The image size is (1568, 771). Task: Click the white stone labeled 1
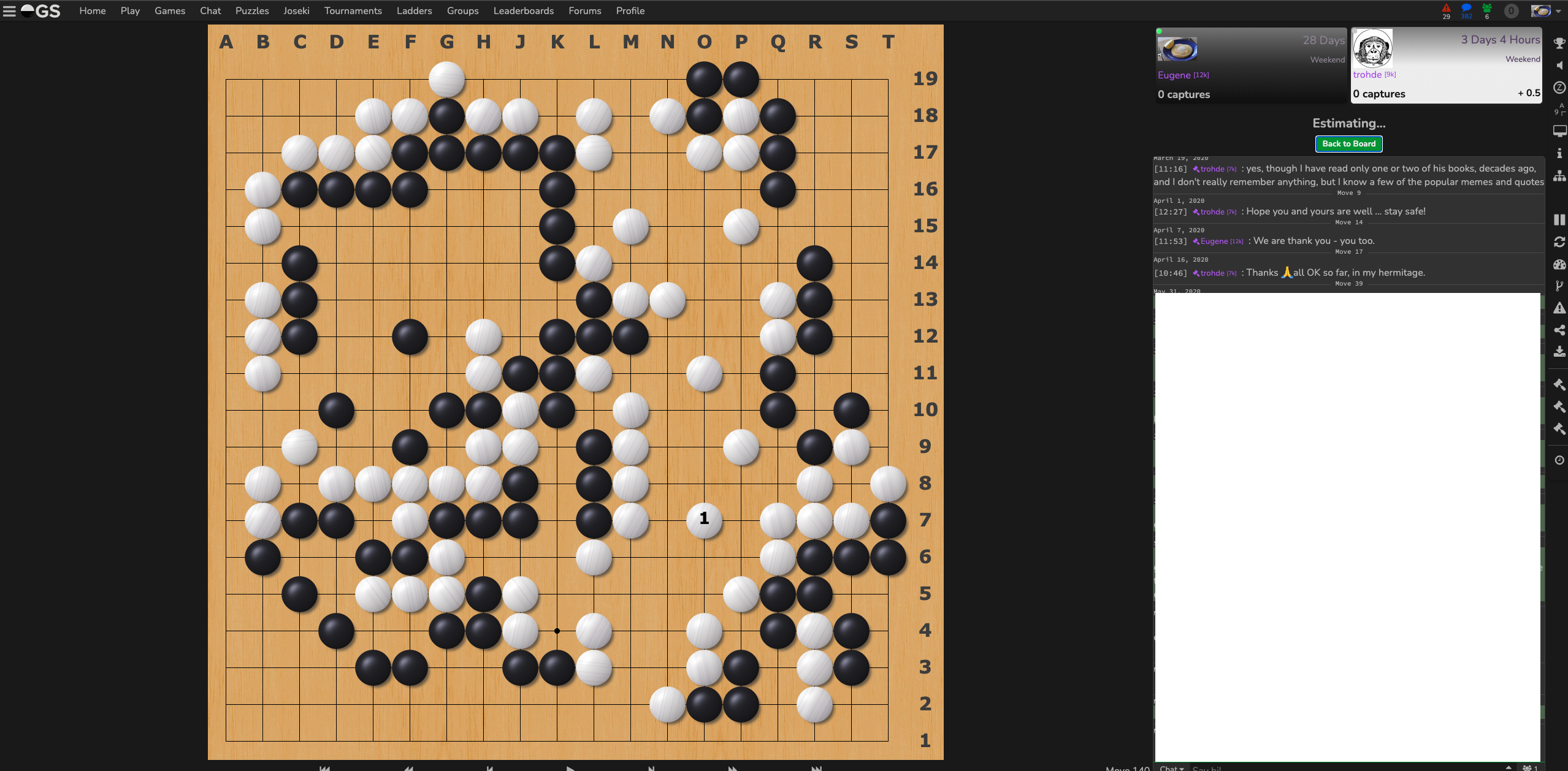pos(704,520)
